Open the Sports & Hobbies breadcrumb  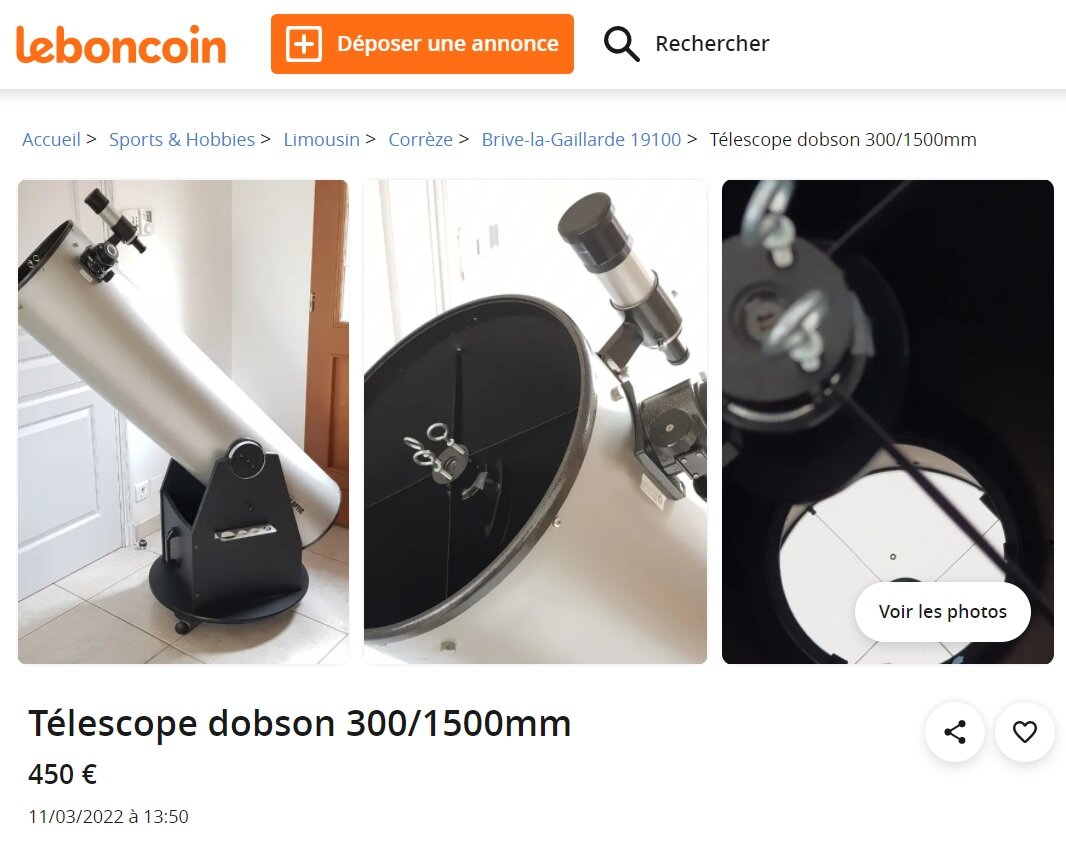tap(182, 139)
